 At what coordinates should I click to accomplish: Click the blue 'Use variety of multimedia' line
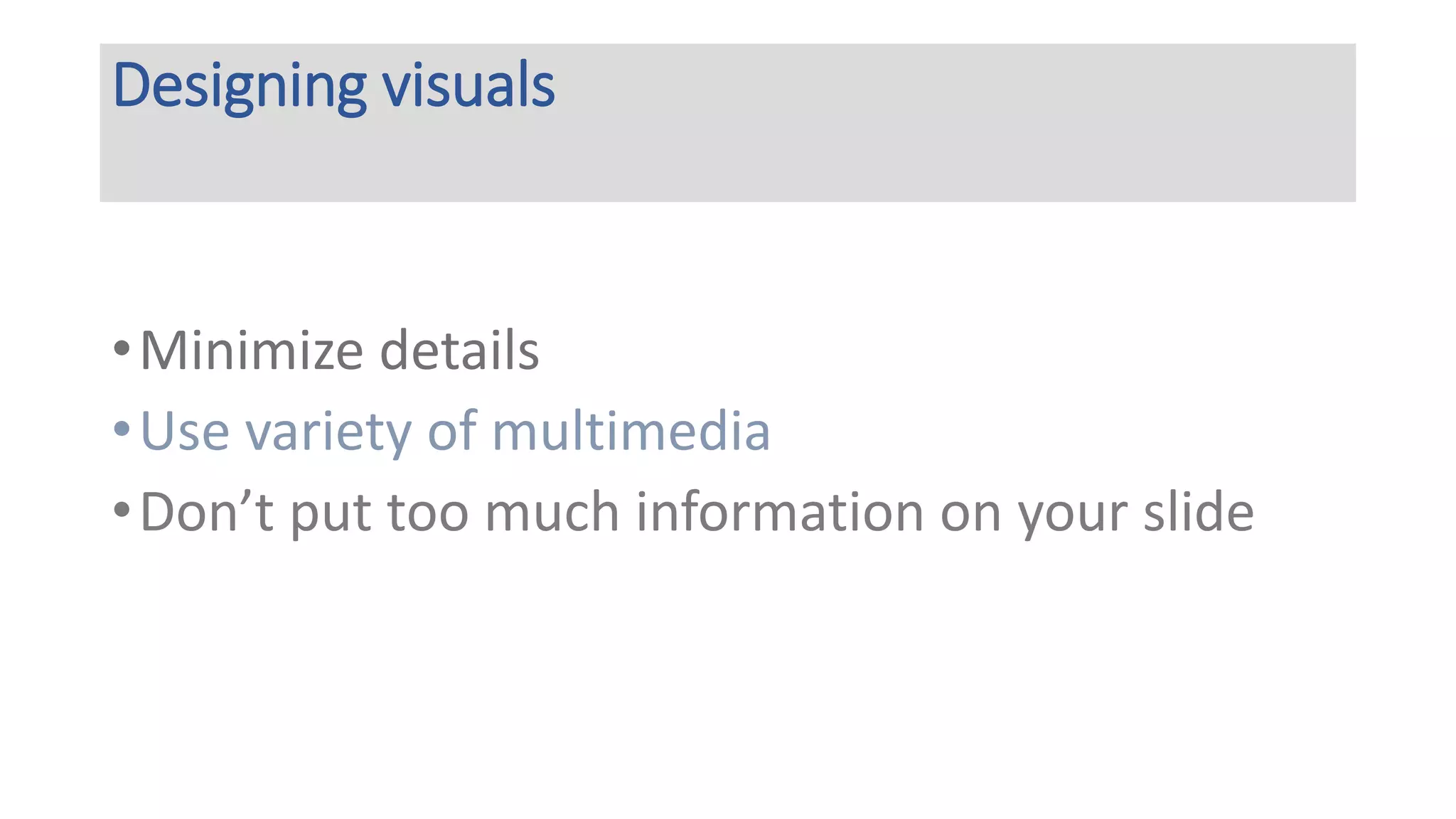click(x=455, y=431)
